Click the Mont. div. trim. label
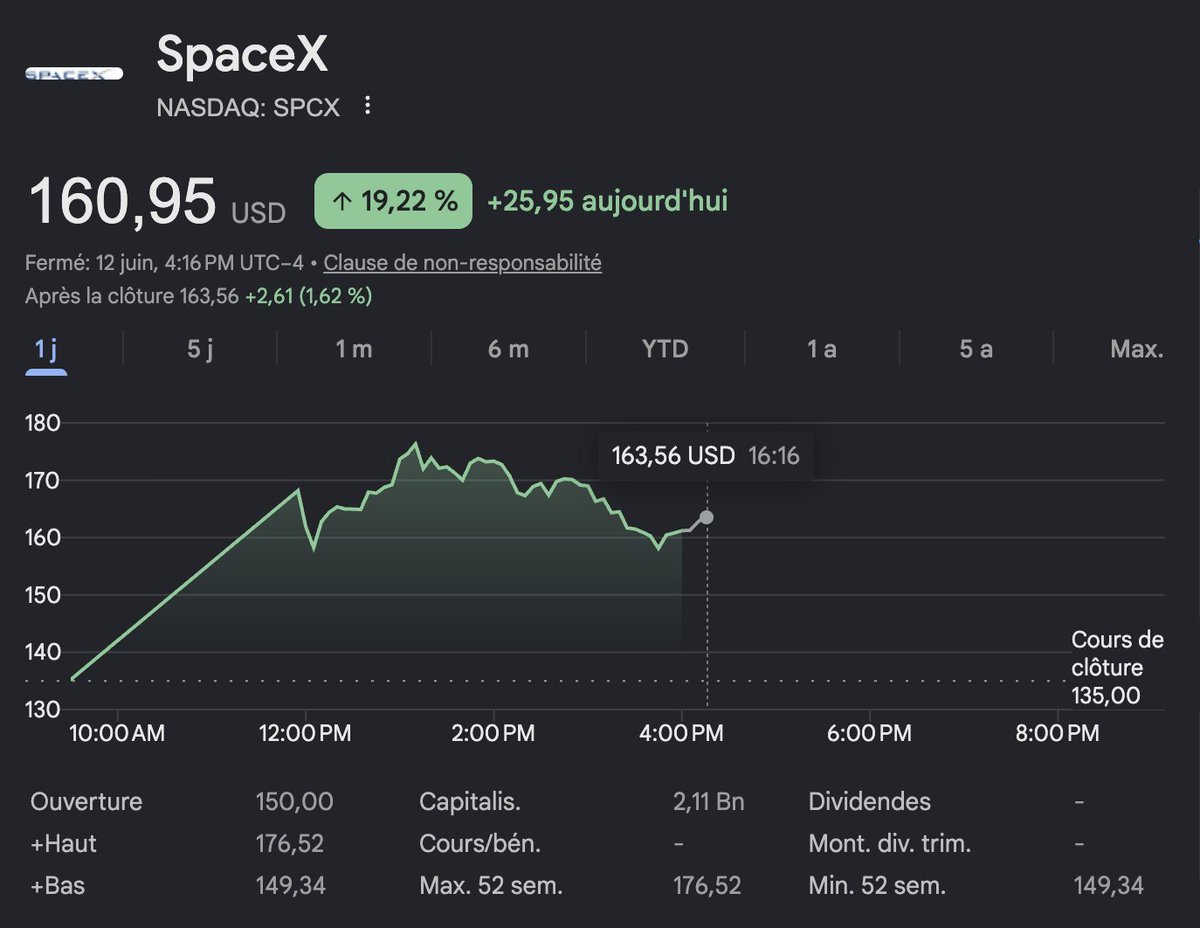The height and width of the screenshot is (928, 1200). pos(889,843)
